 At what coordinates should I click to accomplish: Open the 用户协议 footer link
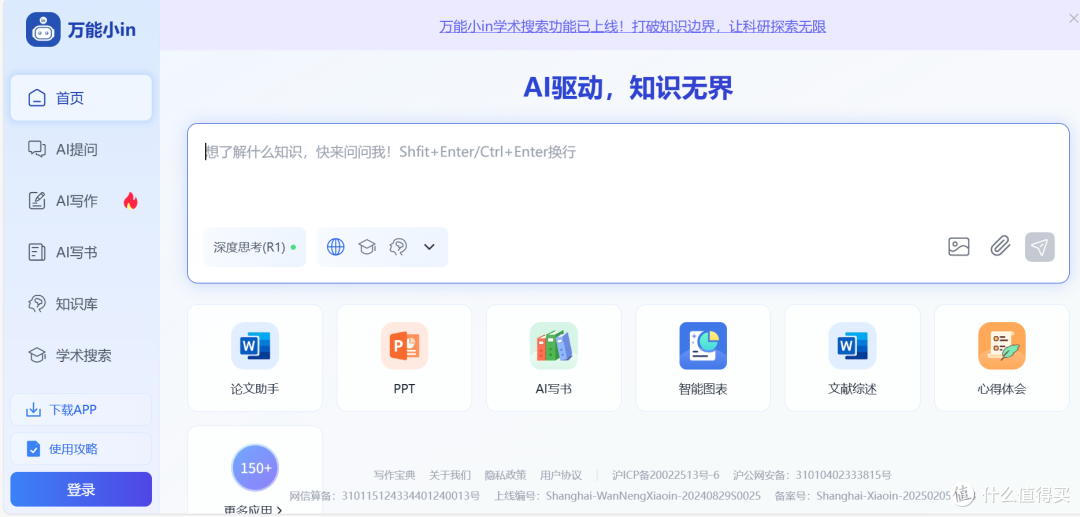click(x=561, y=475)
